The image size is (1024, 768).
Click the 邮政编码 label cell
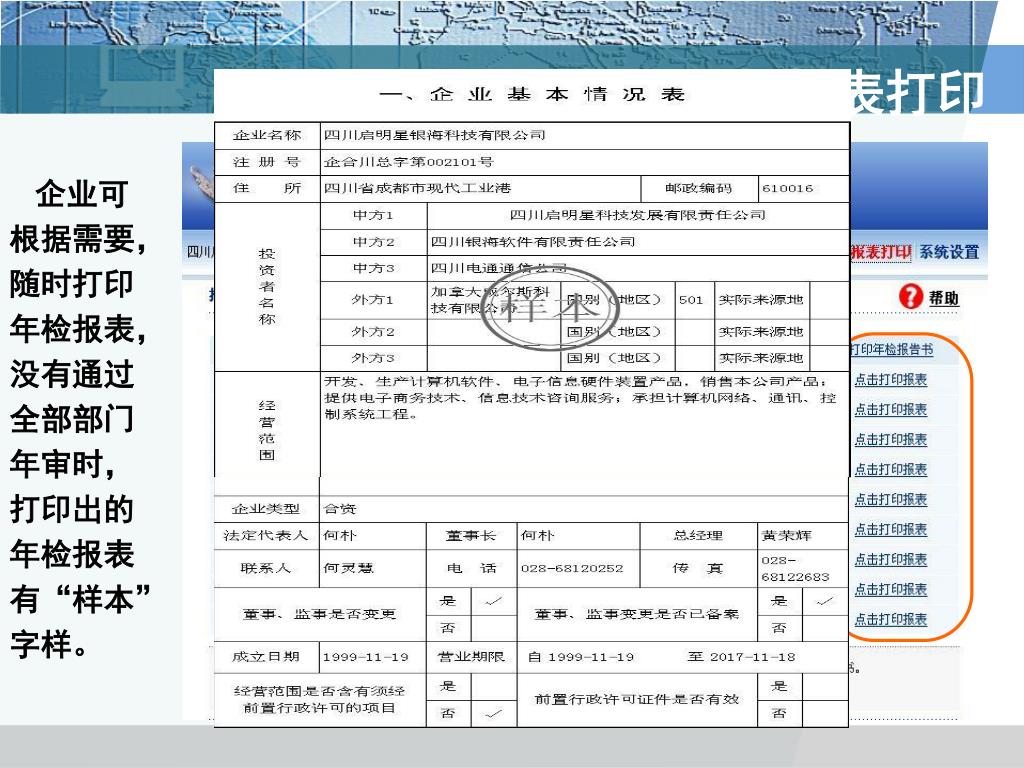tap(699, 188)
